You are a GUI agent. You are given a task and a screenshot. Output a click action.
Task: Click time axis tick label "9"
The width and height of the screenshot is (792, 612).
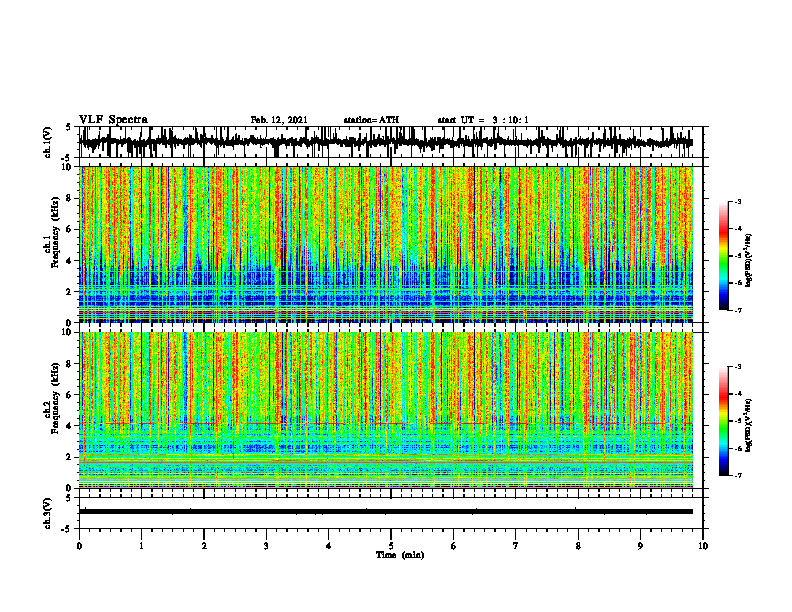coord(640,546)
